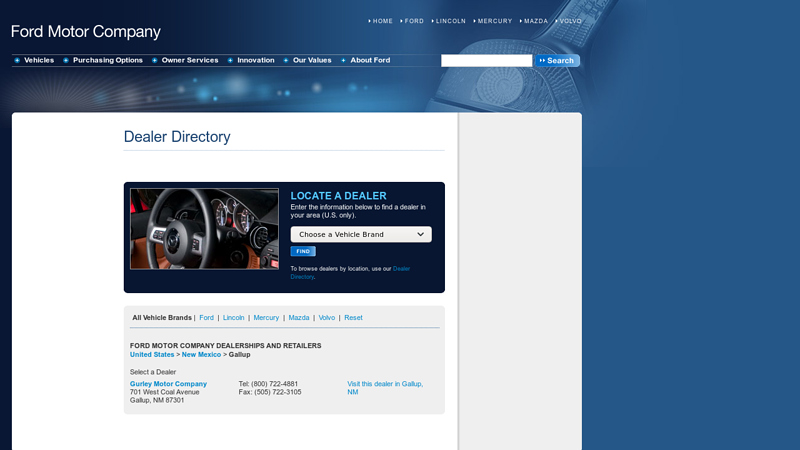
Task: Click the Volvo link in top navigation
Action: tap(570, 21)
